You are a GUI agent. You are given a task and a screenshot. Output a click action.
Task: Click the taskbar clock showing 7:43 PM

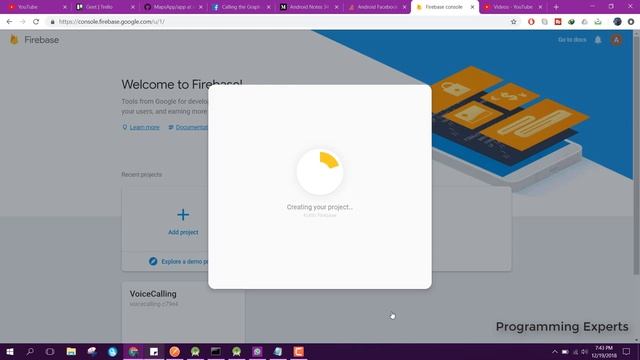click(x=604, y=351)
